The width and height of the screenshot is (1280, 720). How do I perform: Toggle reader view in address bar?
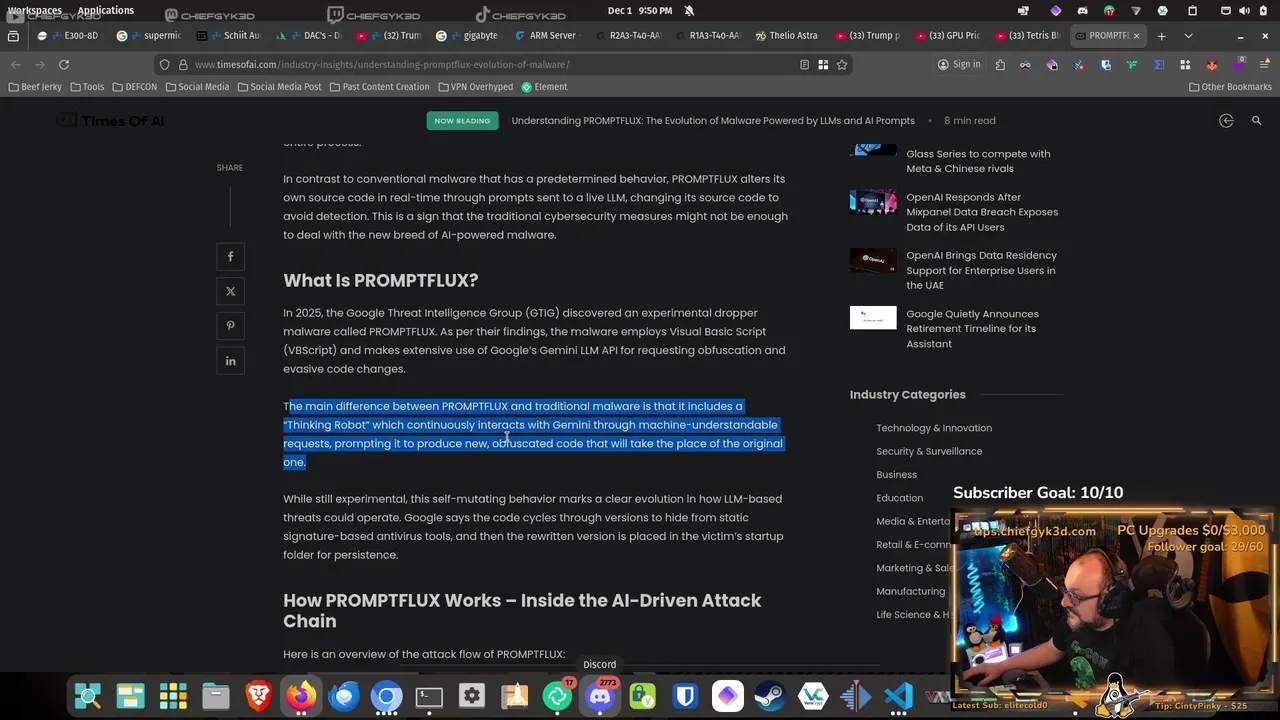click(804, 65)
